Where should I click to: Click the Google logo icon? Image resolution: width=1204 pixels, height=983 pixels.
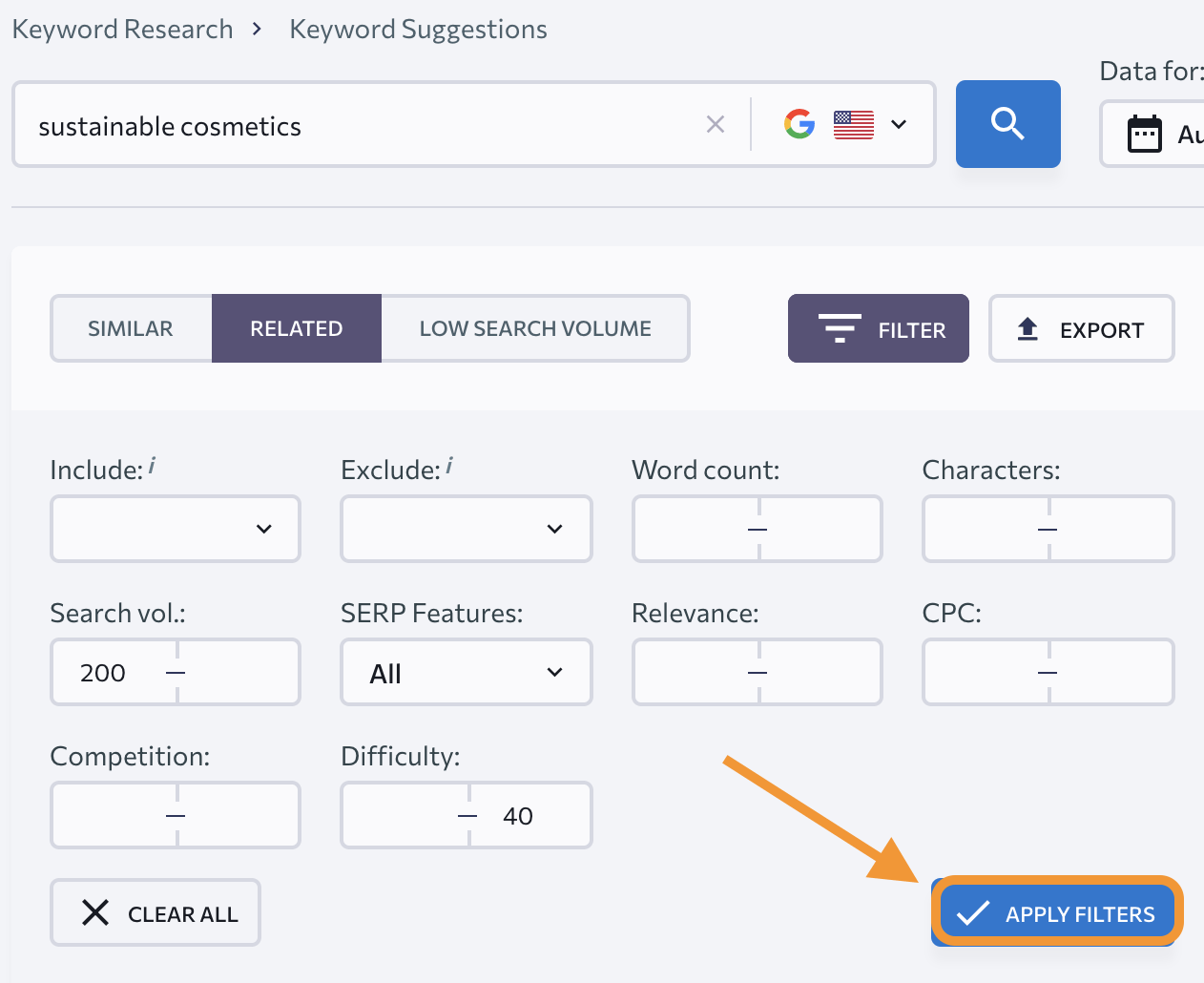pos(799,124)
